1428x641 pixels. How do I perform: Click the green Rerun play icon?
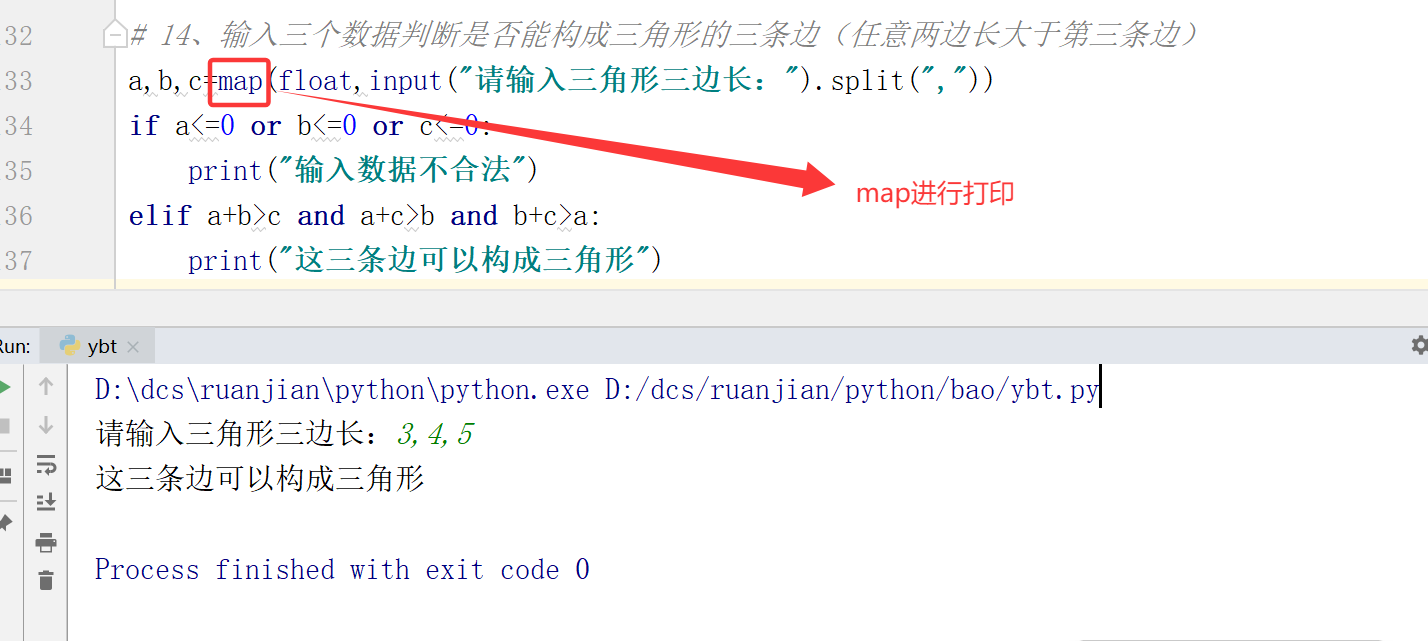(x=4, y=387)
